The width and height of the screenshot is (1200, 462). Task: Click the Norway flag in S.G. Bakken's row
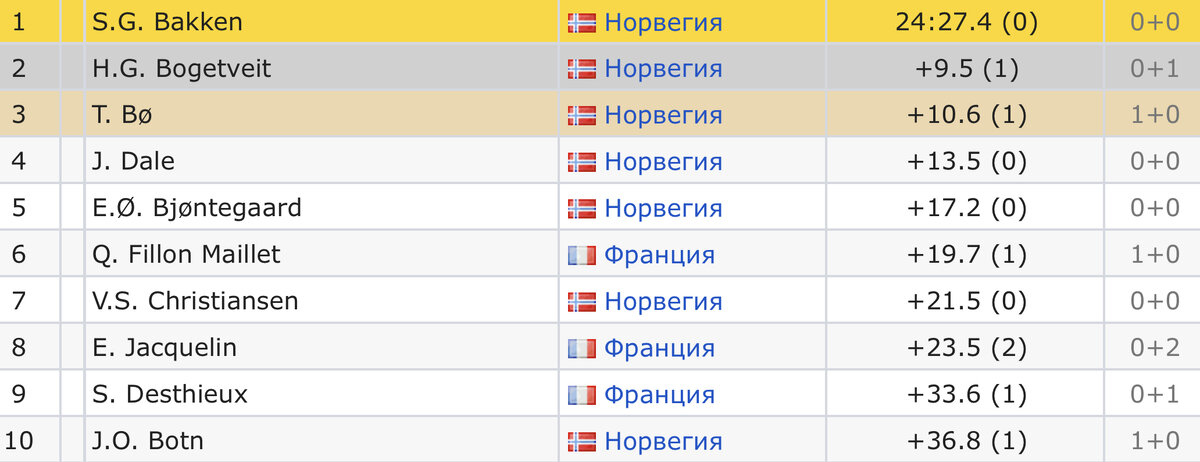pos(581,22)
